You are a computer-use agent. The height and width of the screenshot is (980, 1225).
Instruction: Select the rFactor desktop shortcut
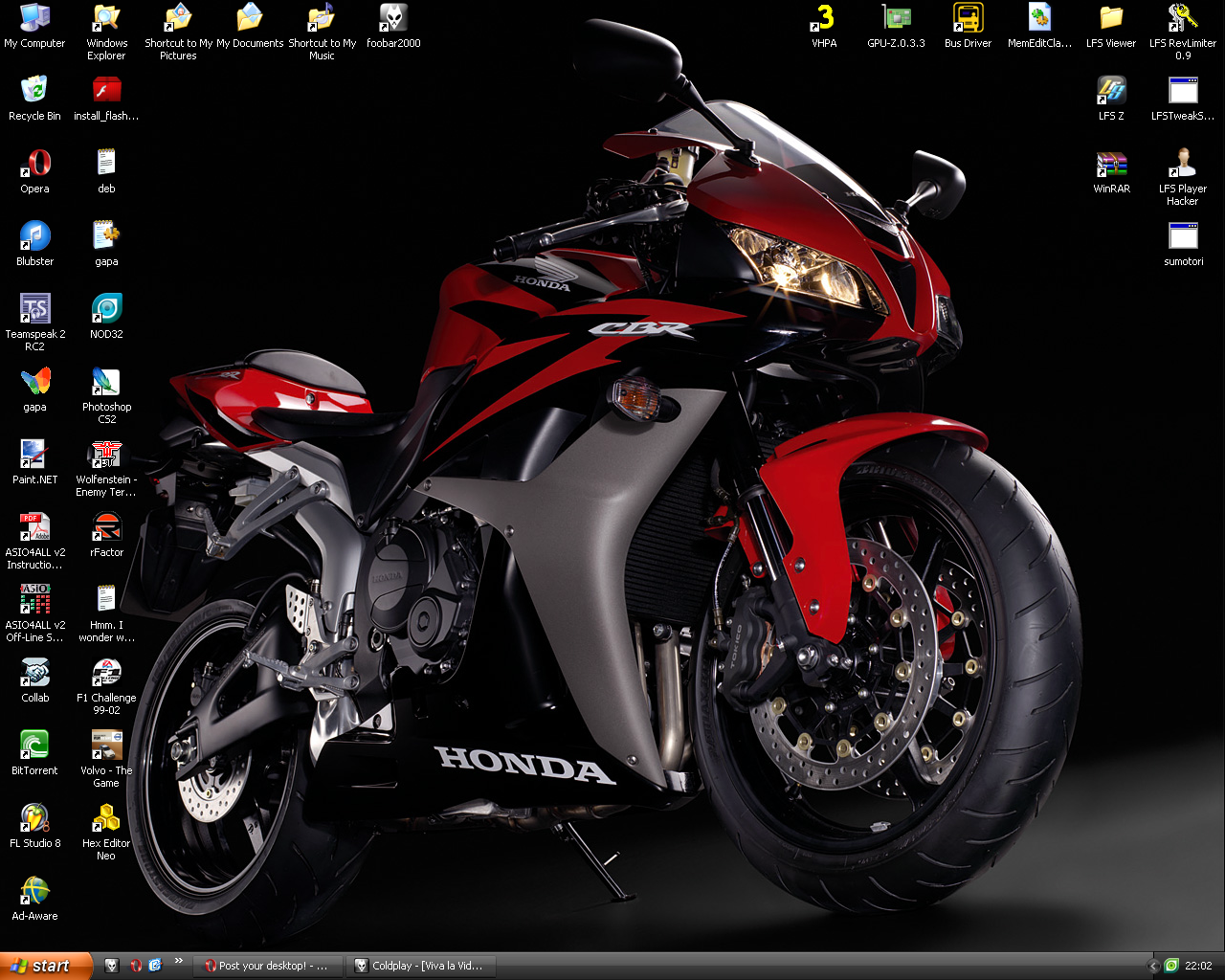[x=106, y=536]
